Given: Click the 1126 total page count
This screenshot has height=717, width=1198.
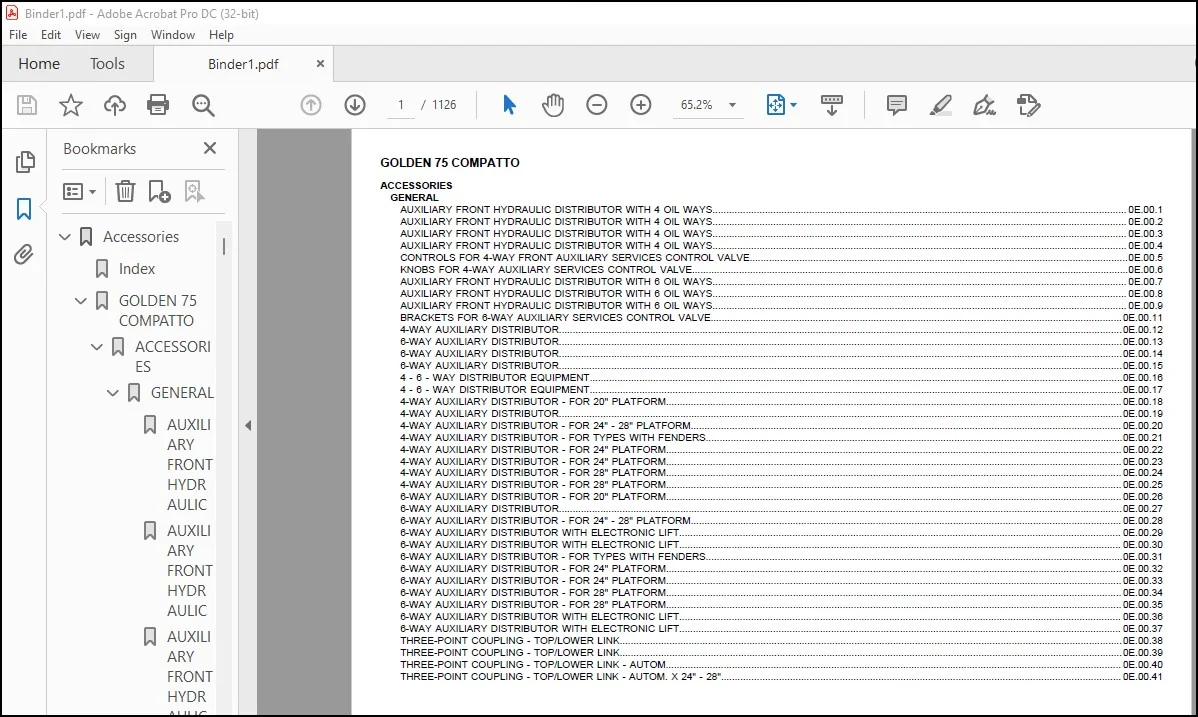Looking at the screenshot, I should 444,105.
